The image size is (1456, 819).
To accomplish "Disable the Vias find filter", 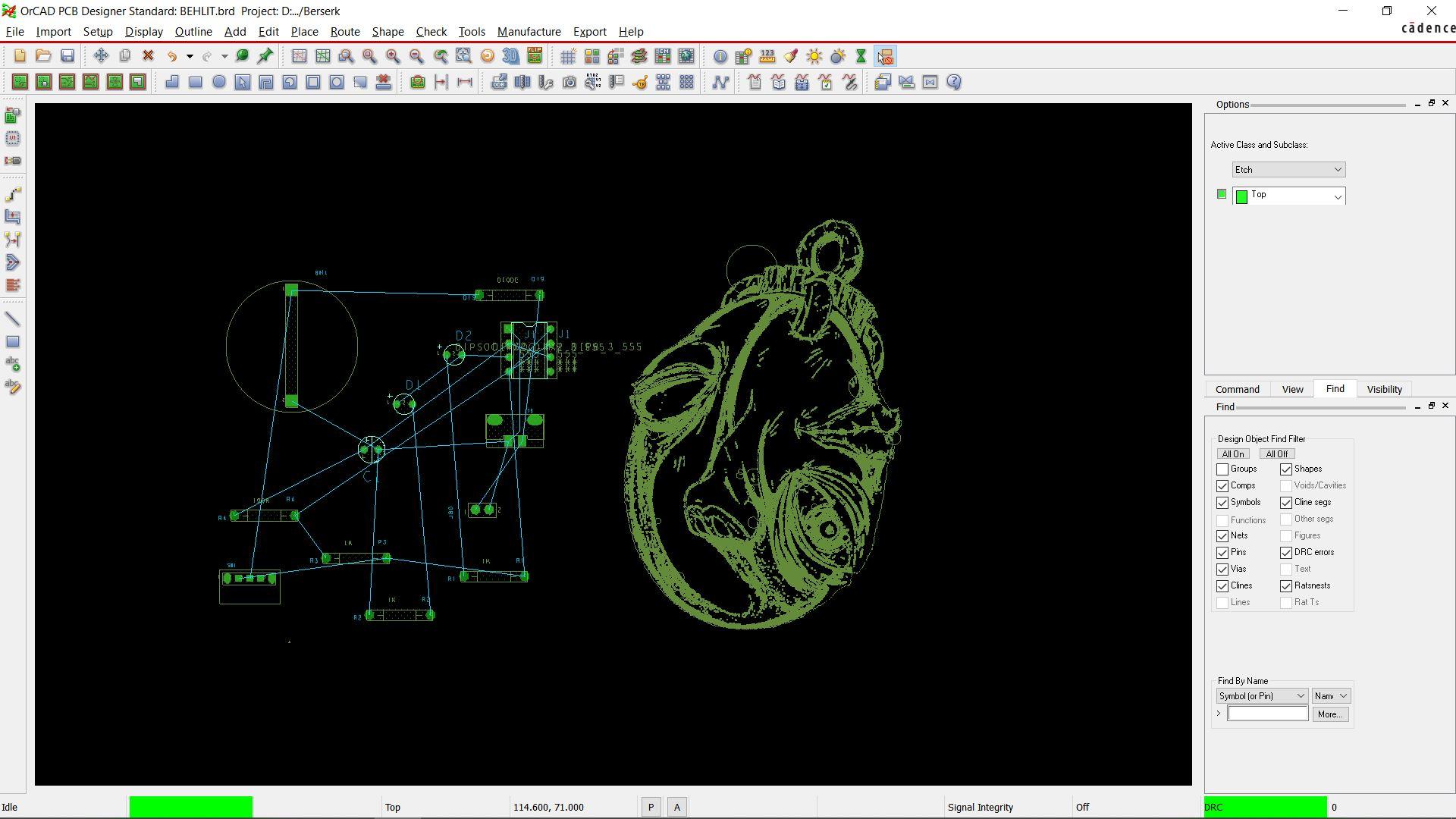I will click(x=1222, y=570).
